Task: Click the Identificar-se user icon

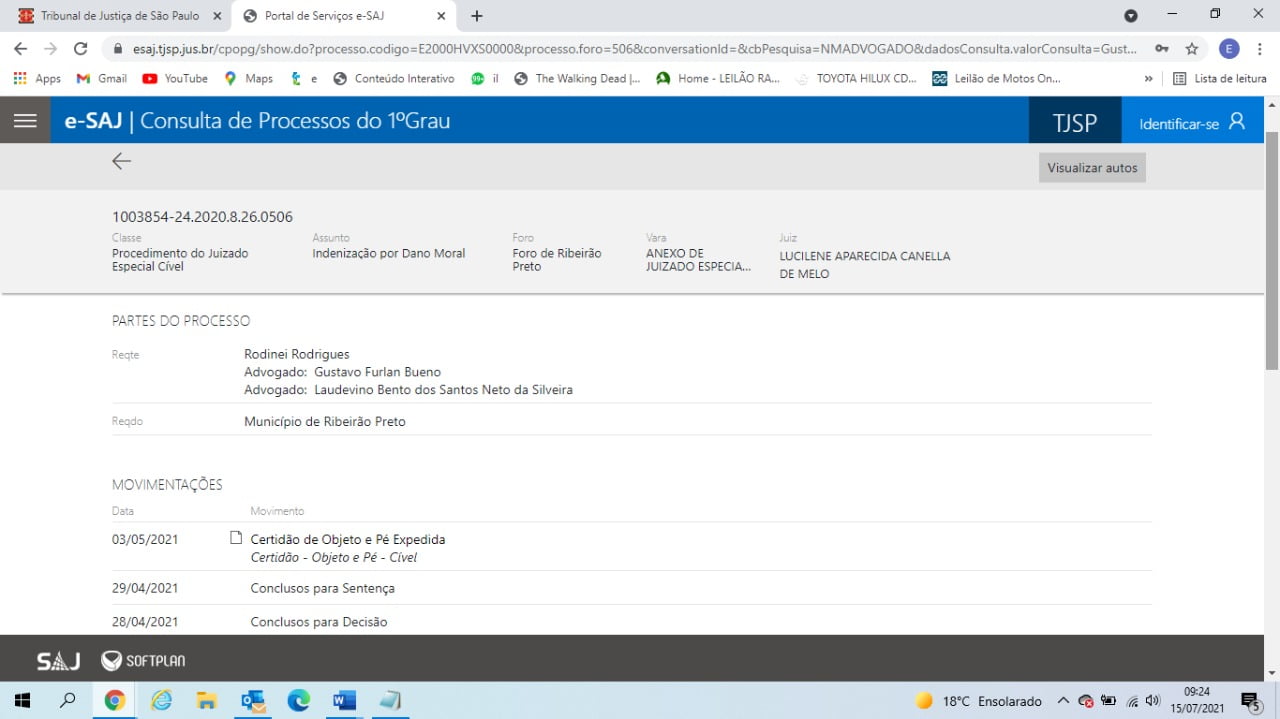Action: tap(1237, 122)
